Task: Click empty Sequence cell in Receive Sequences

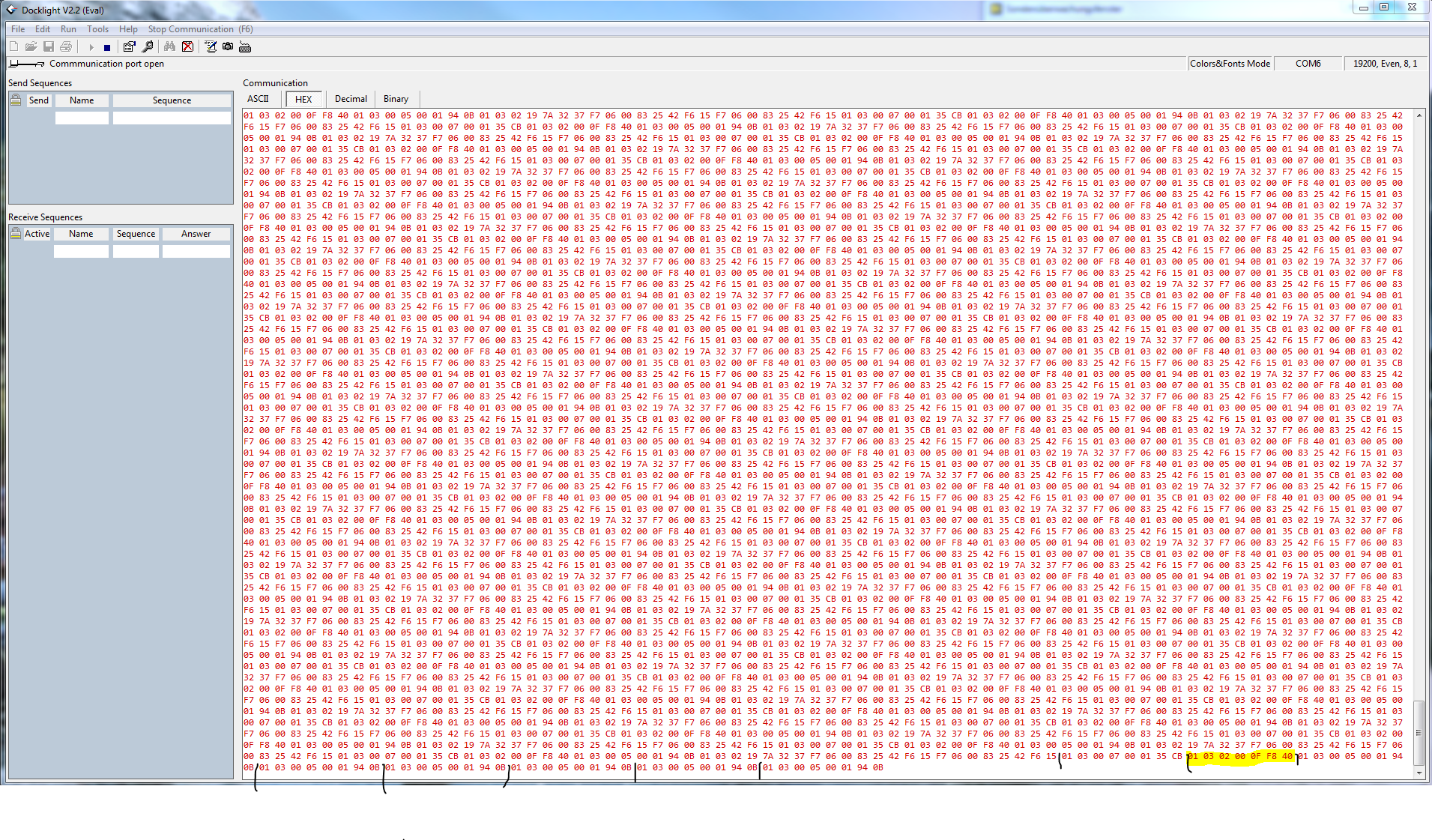Action: [136, 251]
